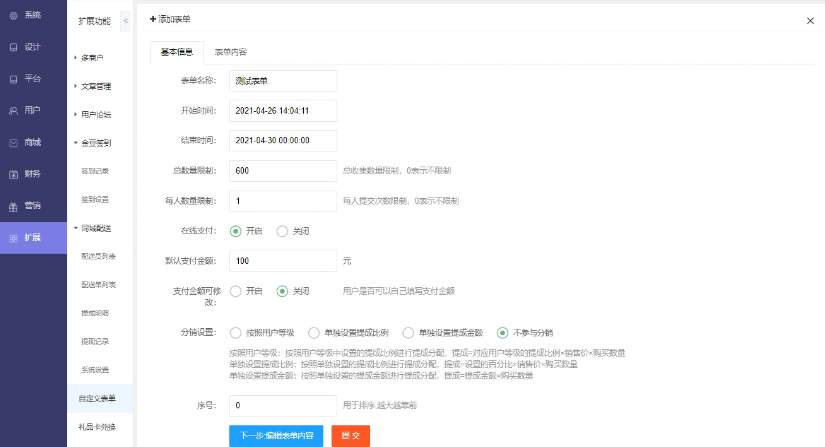Click the 设计 sidebar icon
Screen dimensions: 825x447
13,47
